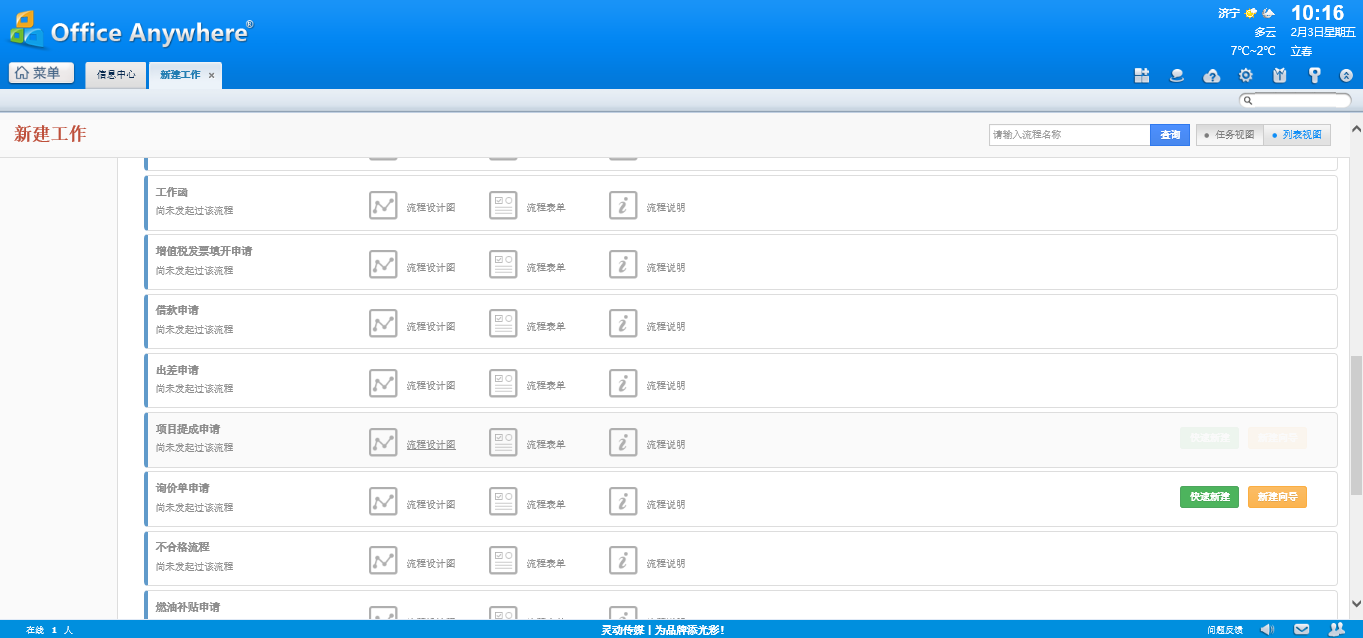Open the gear settings icon in header
Screen dimensions: 1363x638
click(x=1246, y=75)
